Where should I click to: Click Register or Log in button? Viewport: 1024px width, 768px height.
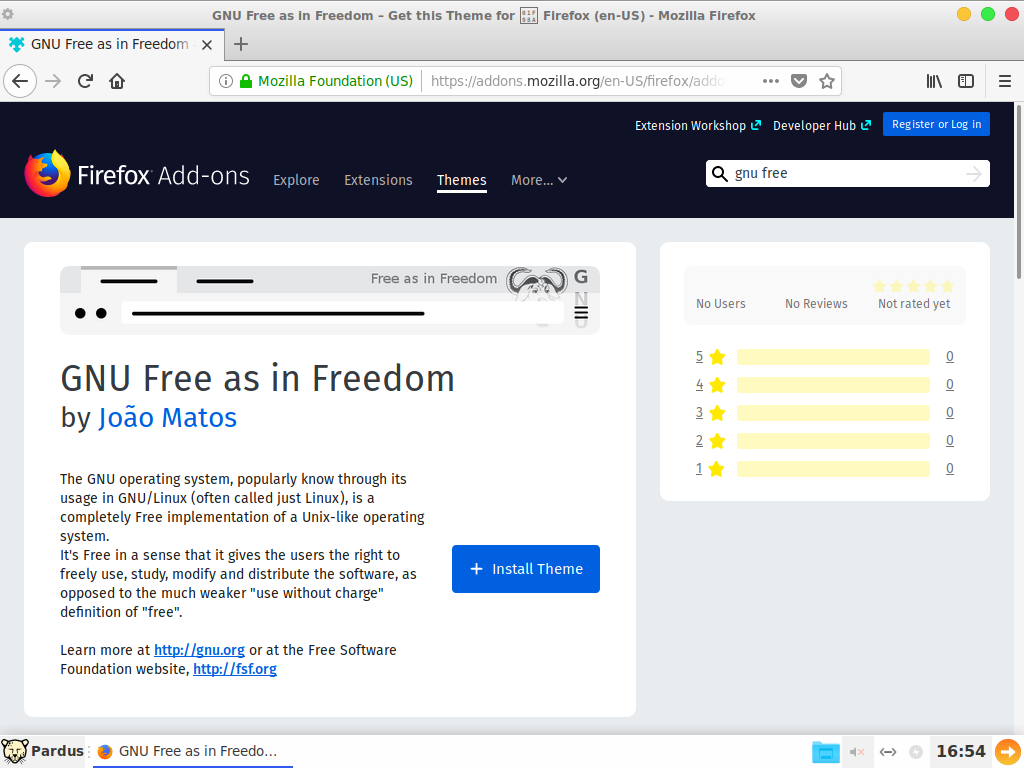point(936,124)
